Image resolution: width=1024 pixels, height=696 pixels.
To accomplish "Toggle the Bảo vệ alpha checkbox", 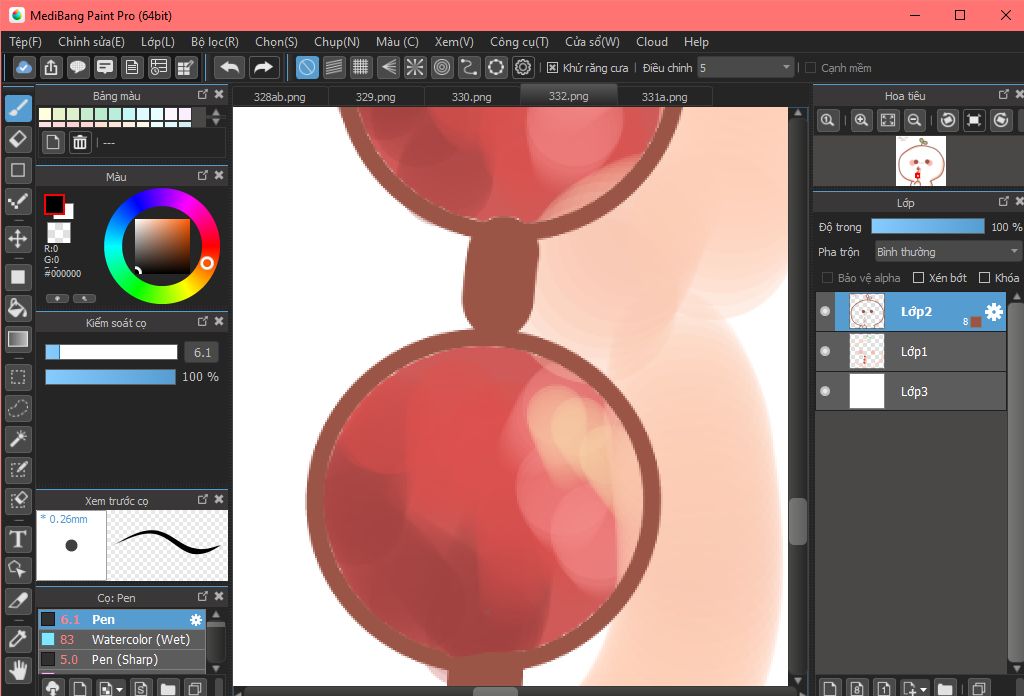I will pyautogui.click(x=827, y=278).
